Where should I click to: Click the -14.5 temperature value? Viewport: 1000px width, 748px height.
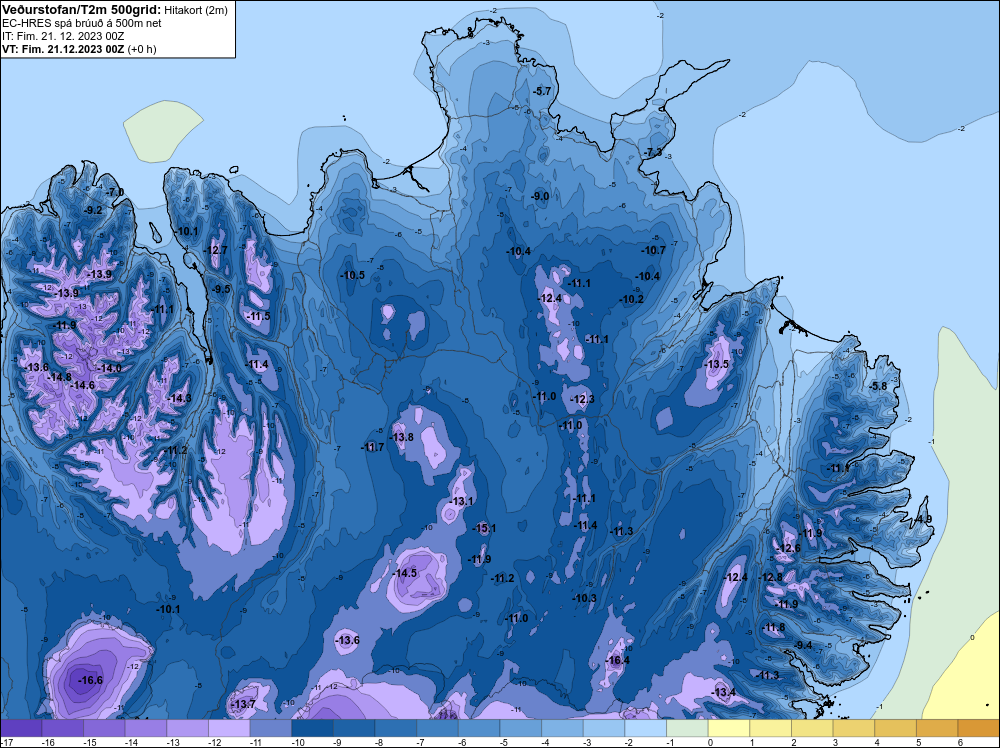(x=405, y=573)
